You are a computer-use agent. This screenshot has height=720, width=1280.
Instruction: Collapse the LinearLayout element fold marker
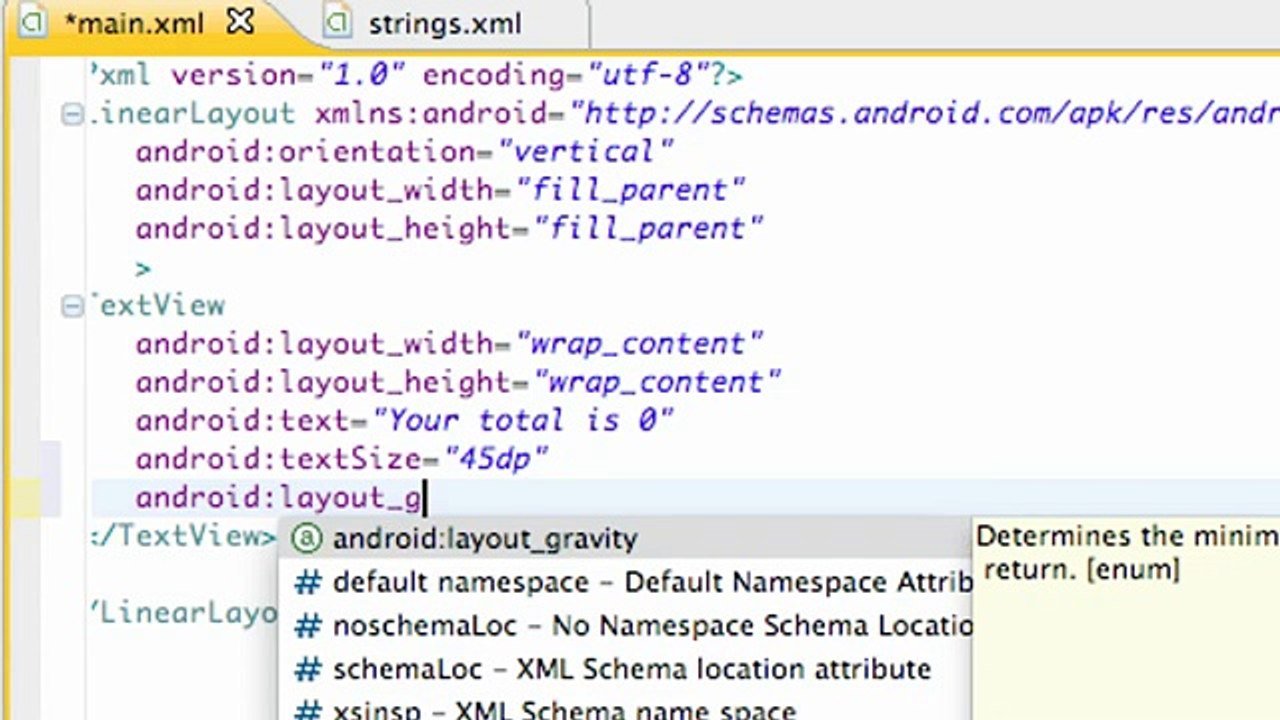click(72, 114)
